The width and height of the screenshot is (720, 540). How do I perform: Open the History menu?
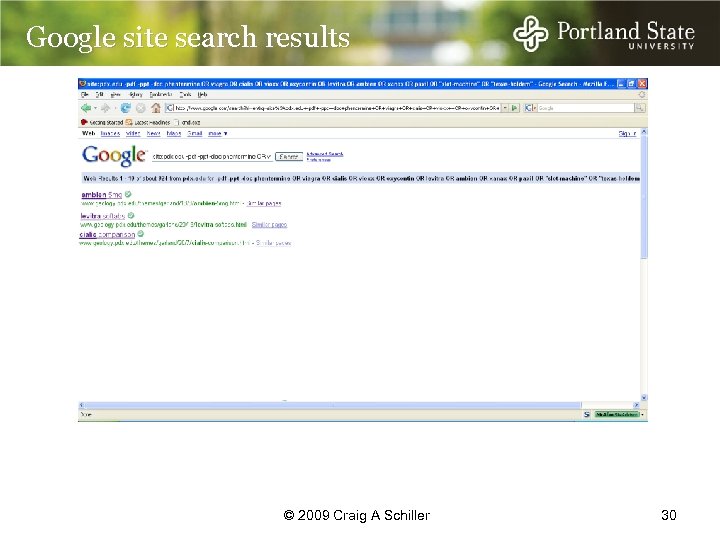coord(136,95)
